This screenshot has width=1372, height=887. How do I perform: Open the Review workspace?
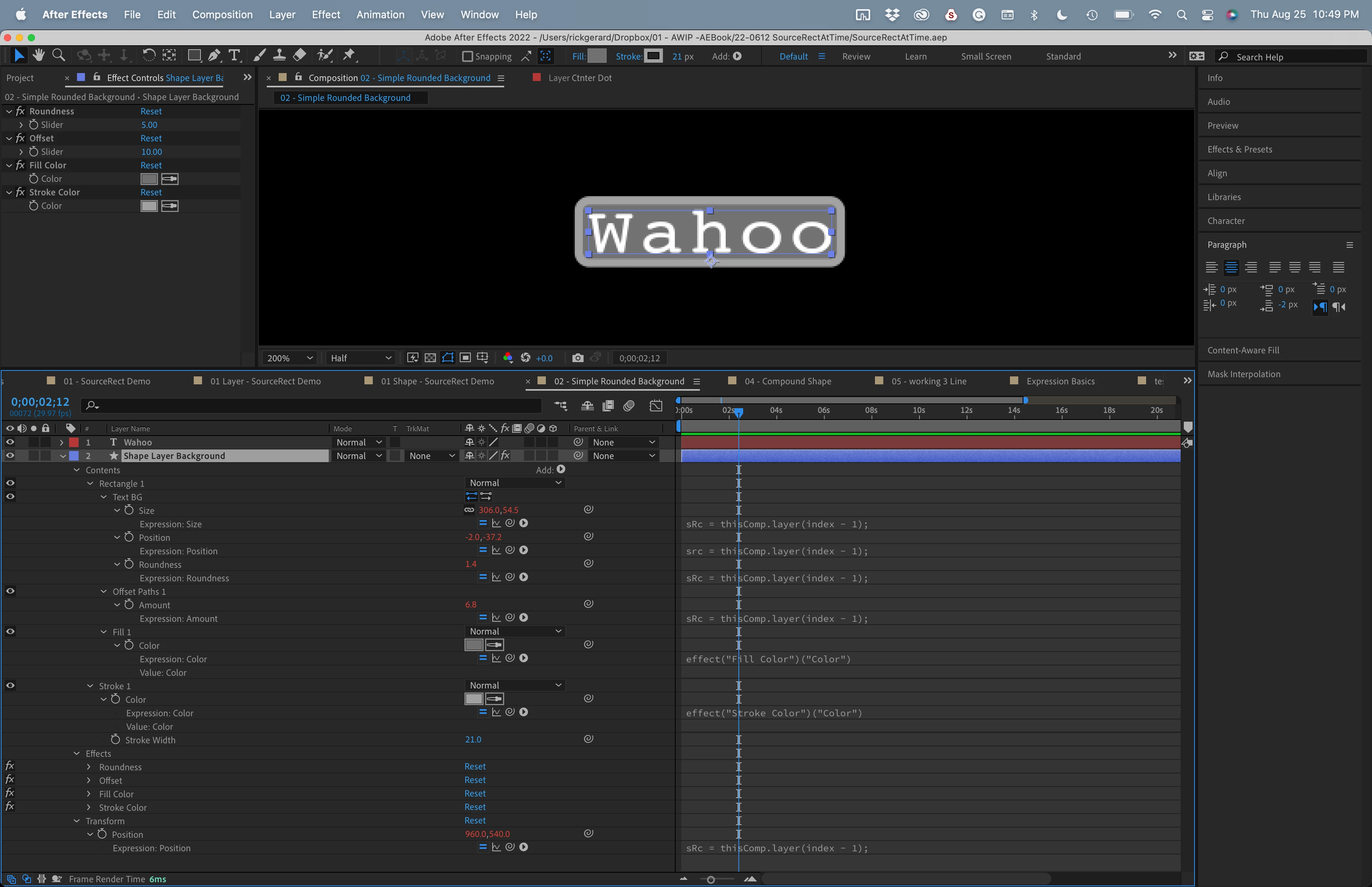tap(856, 56)
